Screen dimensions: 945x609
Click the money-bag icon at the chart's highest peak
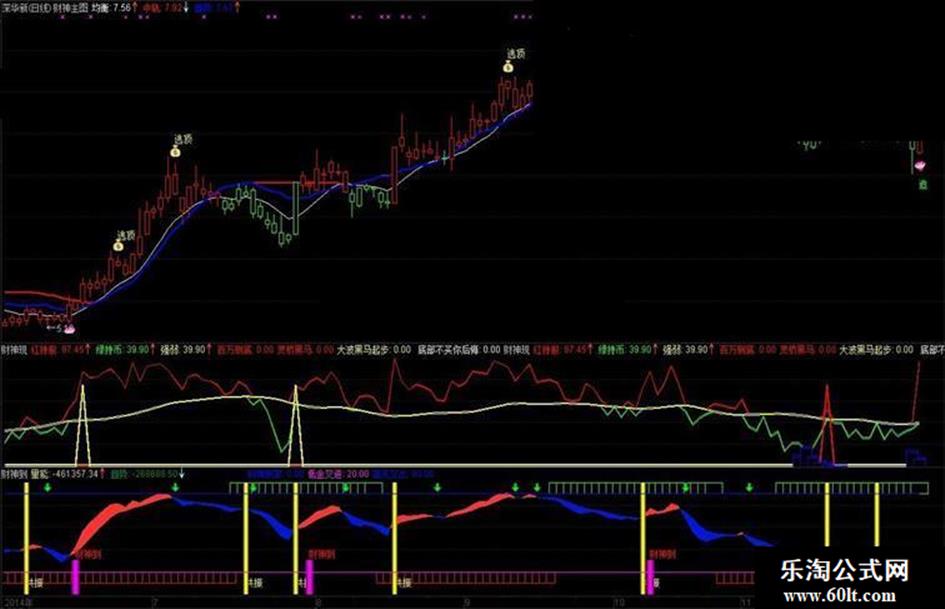508,67
